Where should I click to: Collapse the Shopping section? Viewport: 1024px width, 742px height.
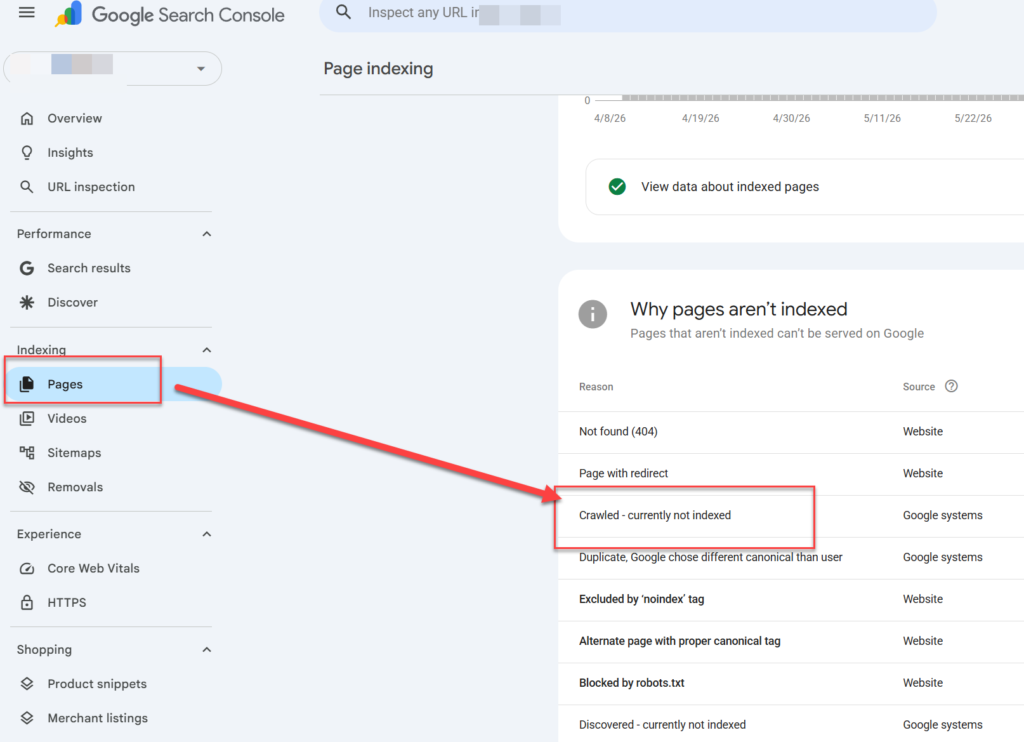pos(207,650)
